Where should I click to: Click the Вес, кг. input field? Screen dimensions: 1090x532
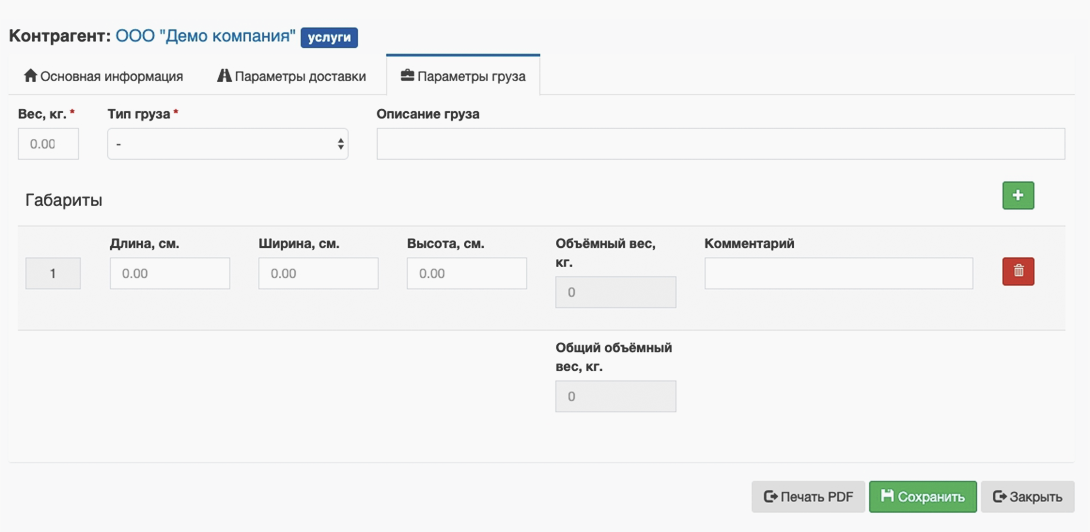coord(48,144)
